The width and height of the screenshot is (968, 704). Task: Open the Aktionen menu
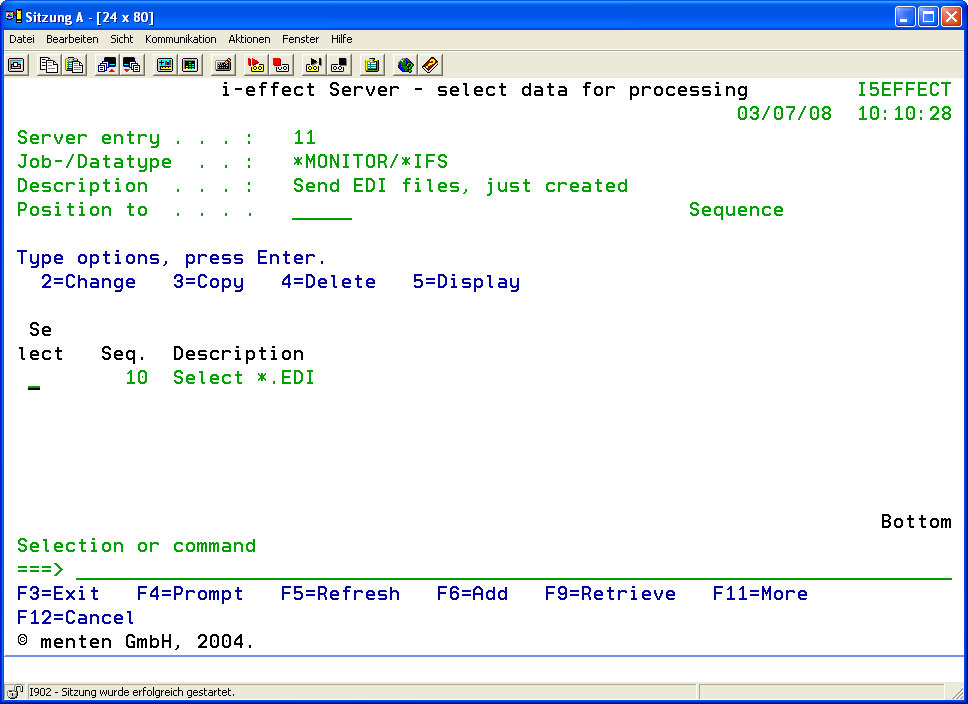coord(249,39)
